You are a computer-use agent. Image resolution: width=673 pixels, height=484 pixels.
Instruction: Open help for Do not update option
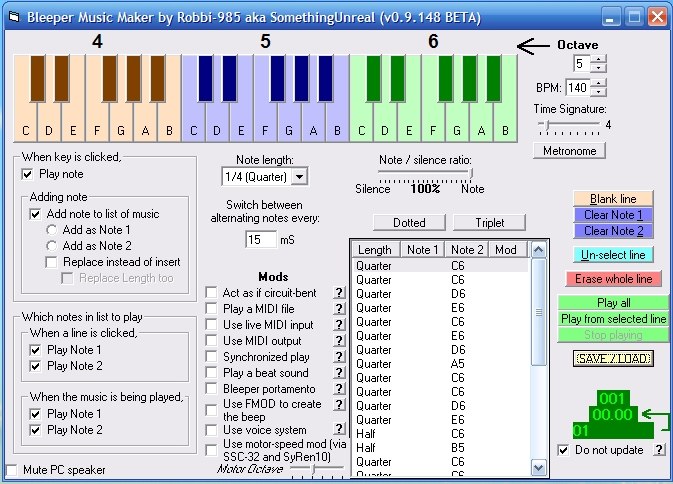click(x=659, y=450)
